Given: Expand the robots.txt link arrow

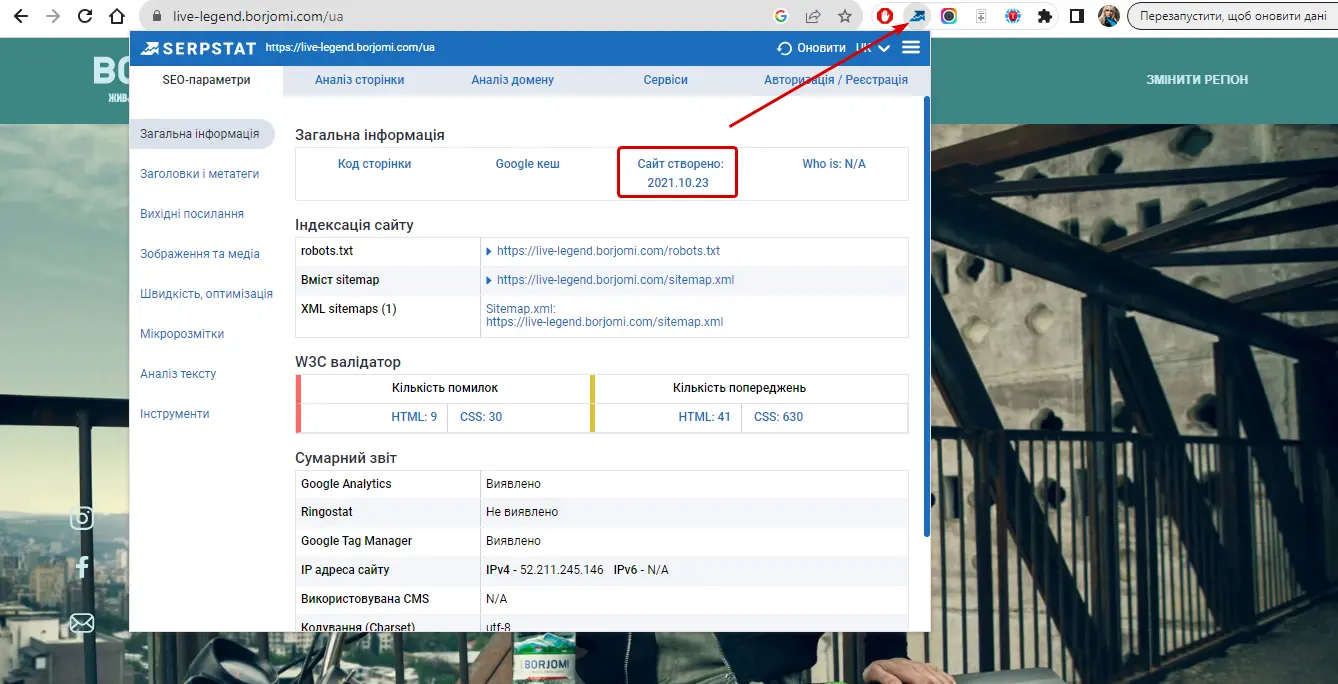Looking at the screenshot, I should [x=489, y=251].
